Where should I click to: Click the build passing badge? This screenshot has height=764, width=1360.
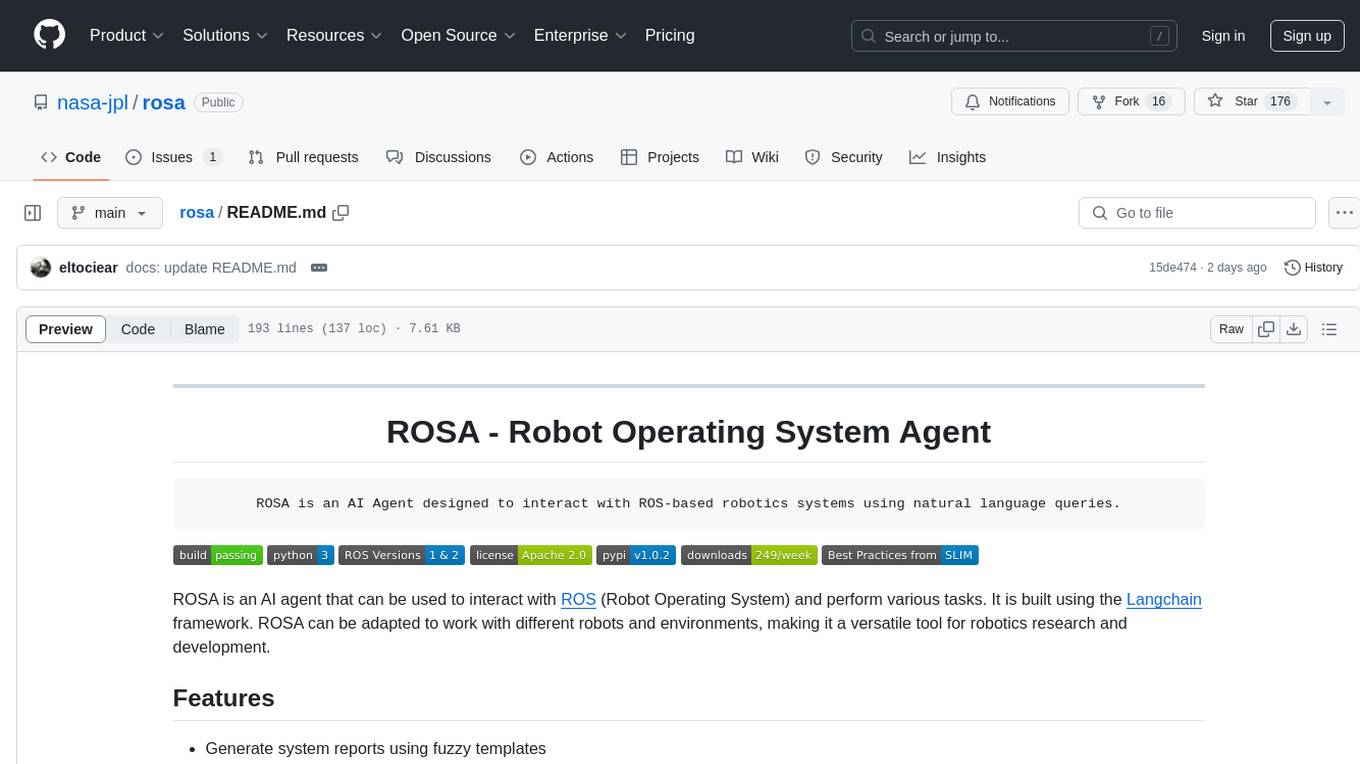click(x=218, y=555)
